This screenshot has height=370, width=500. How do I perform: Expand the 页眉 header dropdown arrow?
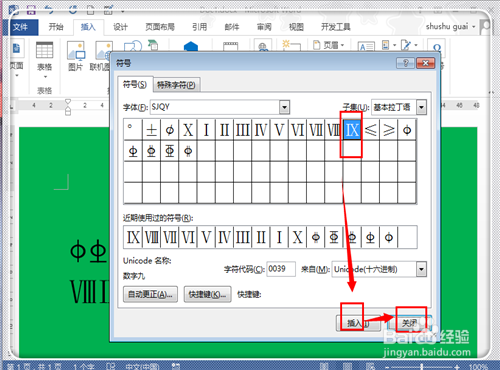click(342, 45)
